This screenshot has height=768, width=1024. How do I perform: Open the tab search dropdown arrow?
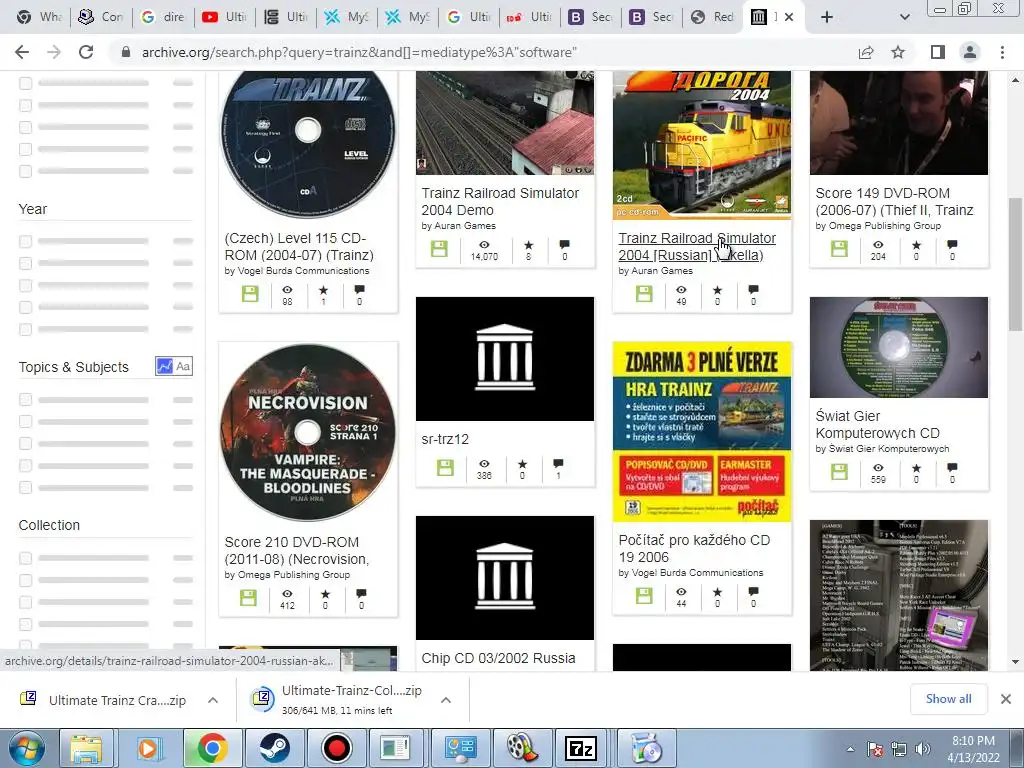pyautogui.click(x=904, y=17)
